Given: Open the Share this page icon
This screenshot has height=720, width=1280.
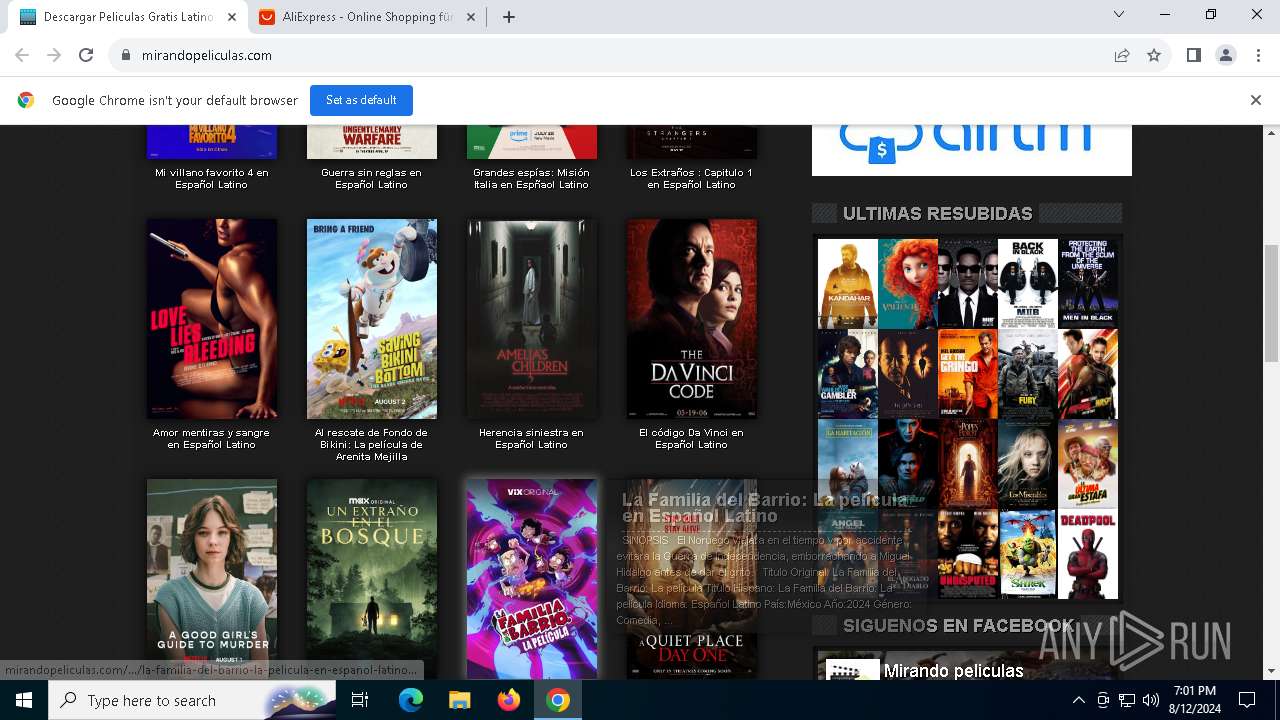Looking at the screenshot, I should coord(1122,55).
